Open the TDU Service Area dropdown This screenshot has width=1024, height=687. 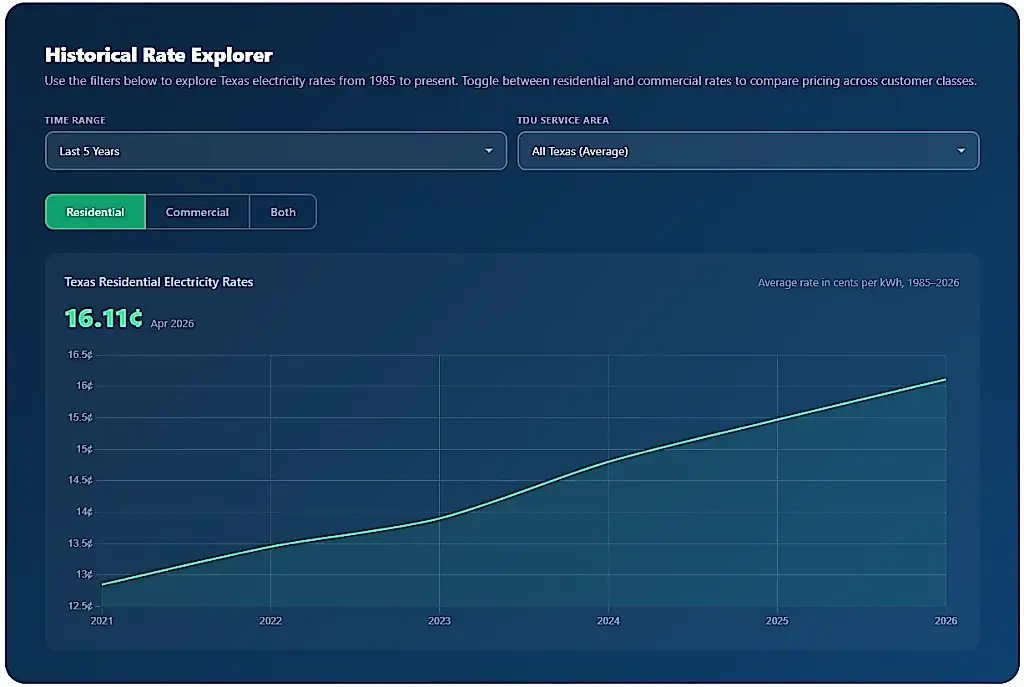tap(748, 151)
